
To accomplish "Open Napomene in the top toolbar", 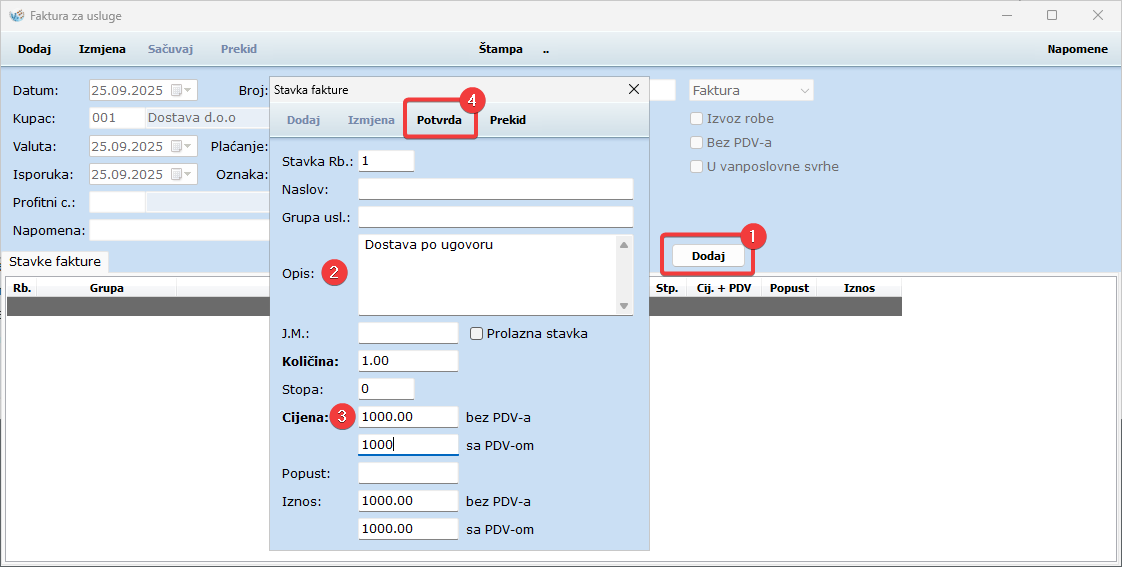I will [x=1077, y=49].
